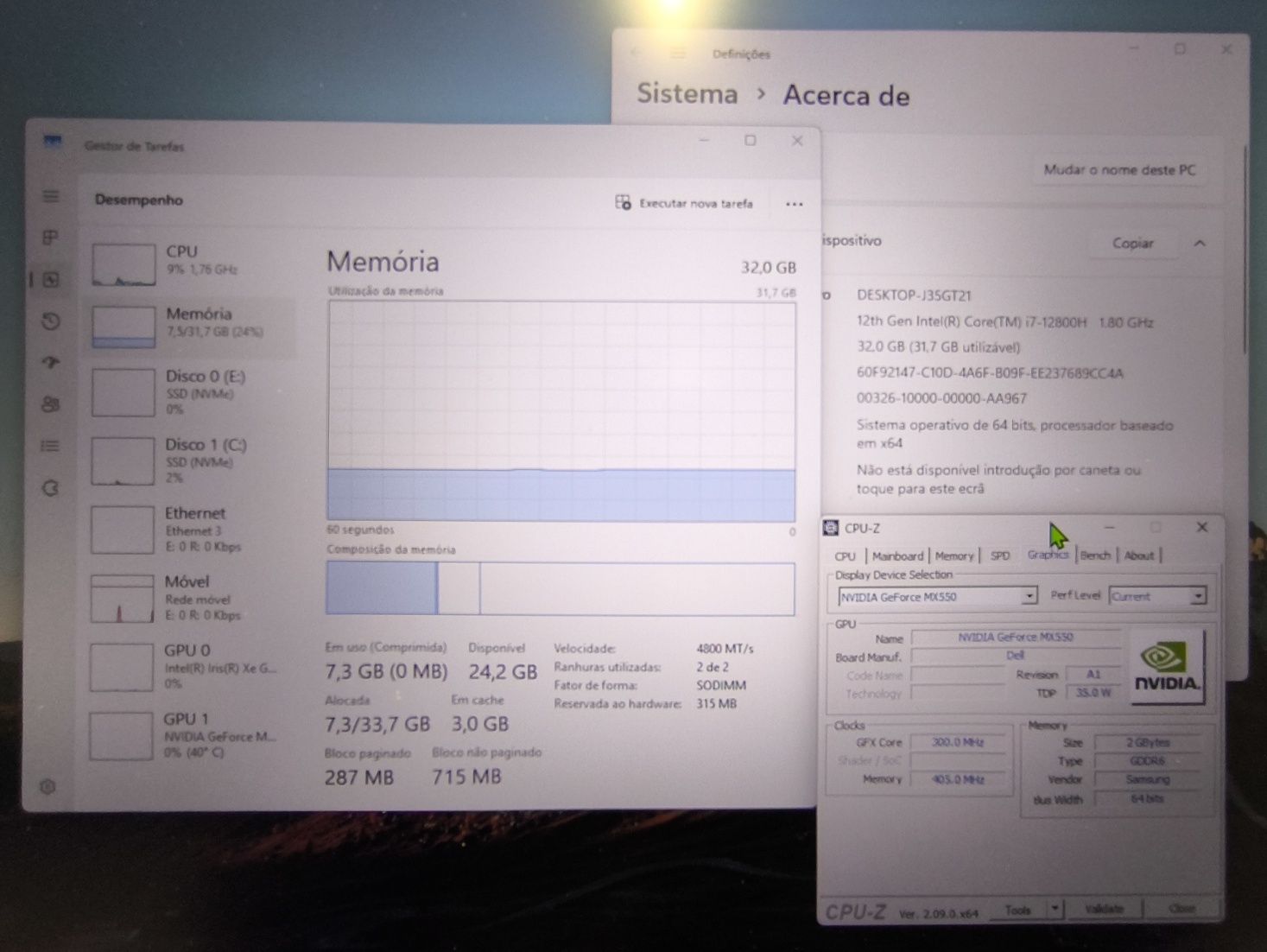Click the Settings back arrow
Viewport: 1267px width, 952px height.
pyautogui.click(x=637, y=54)
